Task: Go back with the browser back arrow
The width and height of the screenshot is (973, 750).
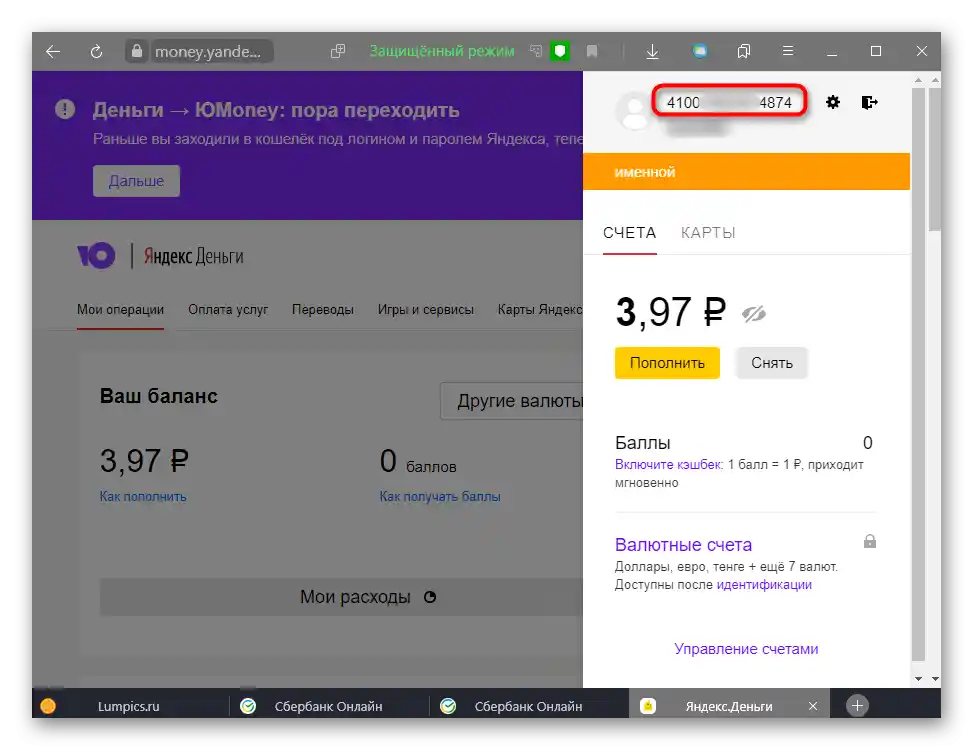Action: [53, 51]
